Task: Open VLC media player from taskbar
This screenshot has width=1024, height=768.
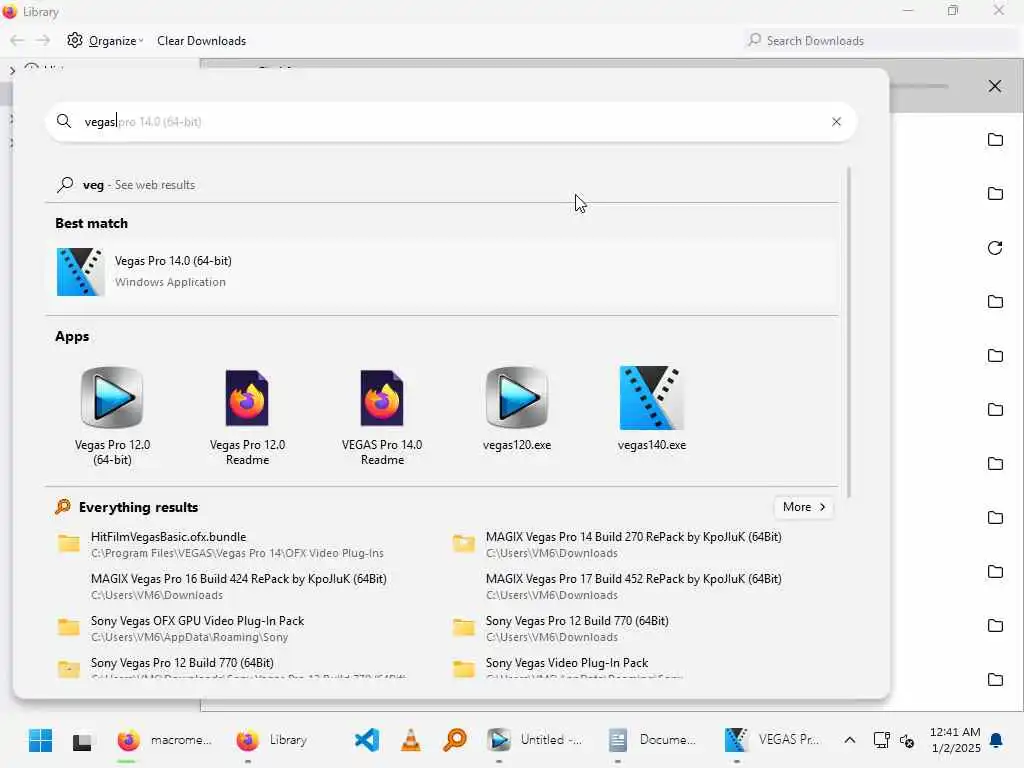Action: pyautogui.click(x=410, y=740)
